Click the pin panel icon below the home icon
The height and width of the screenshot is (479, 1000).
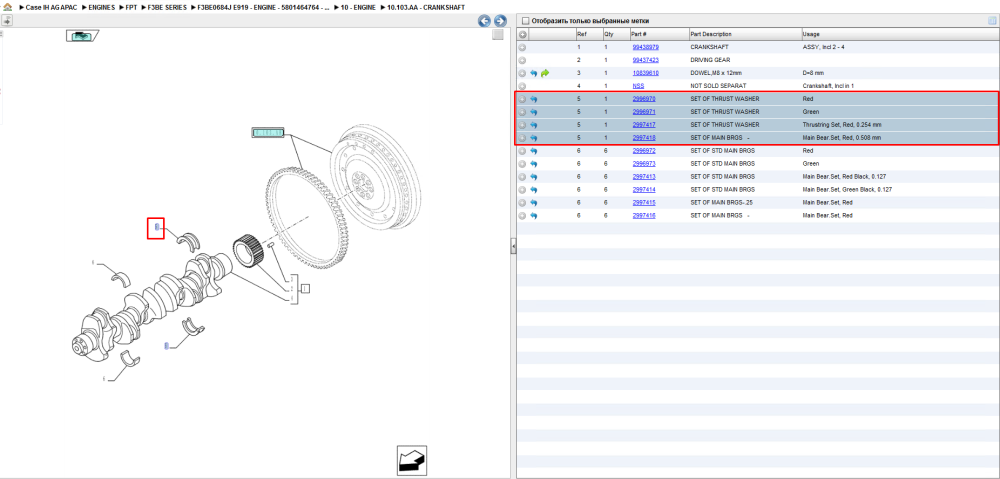6,20
